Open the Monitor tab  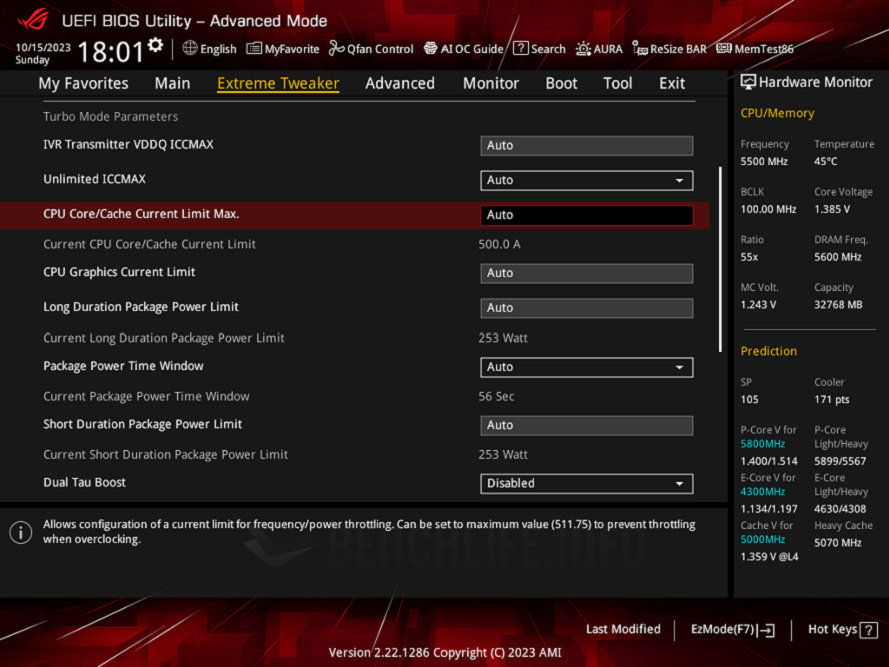pos(490,83)
